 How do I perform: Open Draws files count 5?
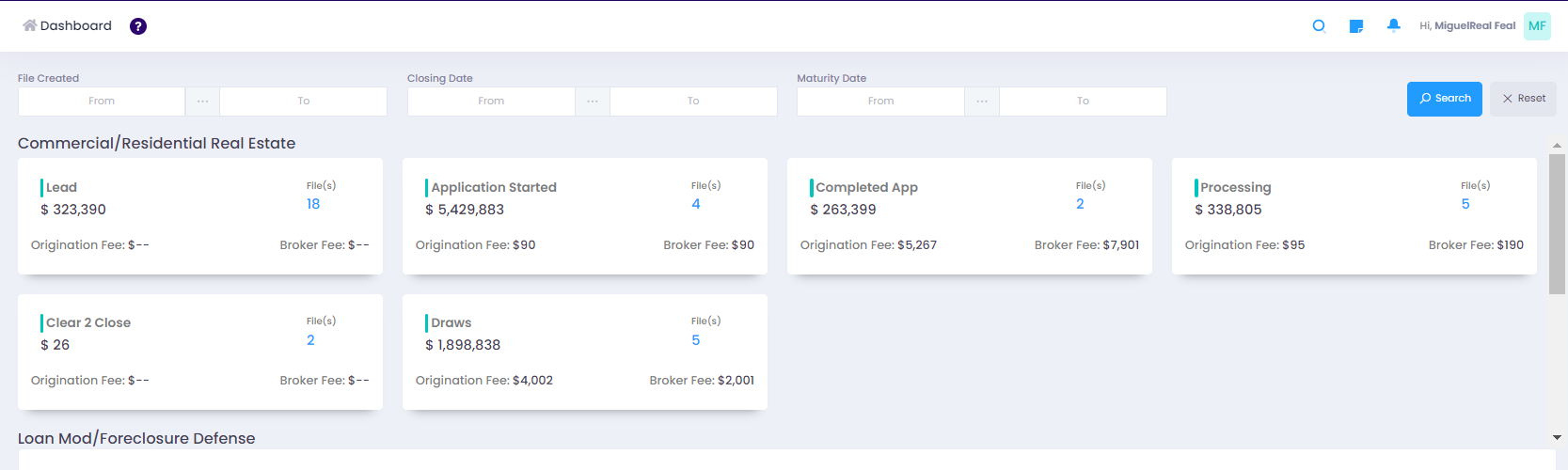tap(696, 340)
